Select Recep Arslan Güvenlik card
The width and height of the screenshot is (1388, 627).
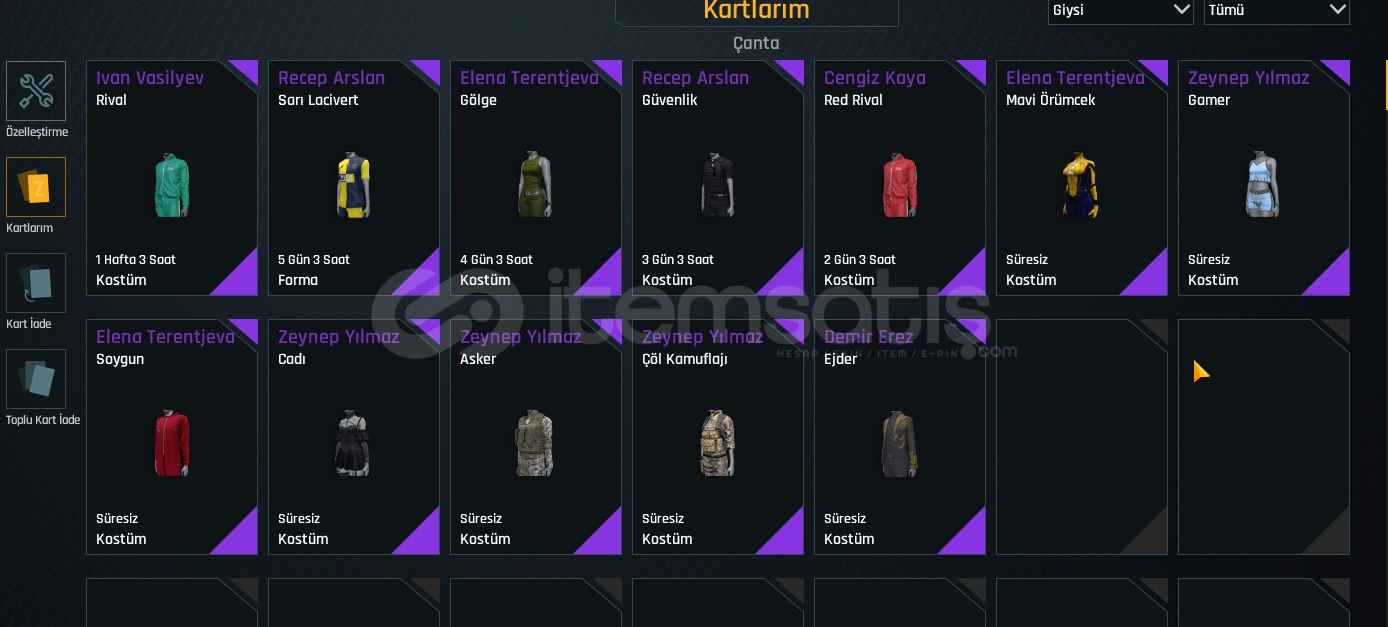[718, 178]
